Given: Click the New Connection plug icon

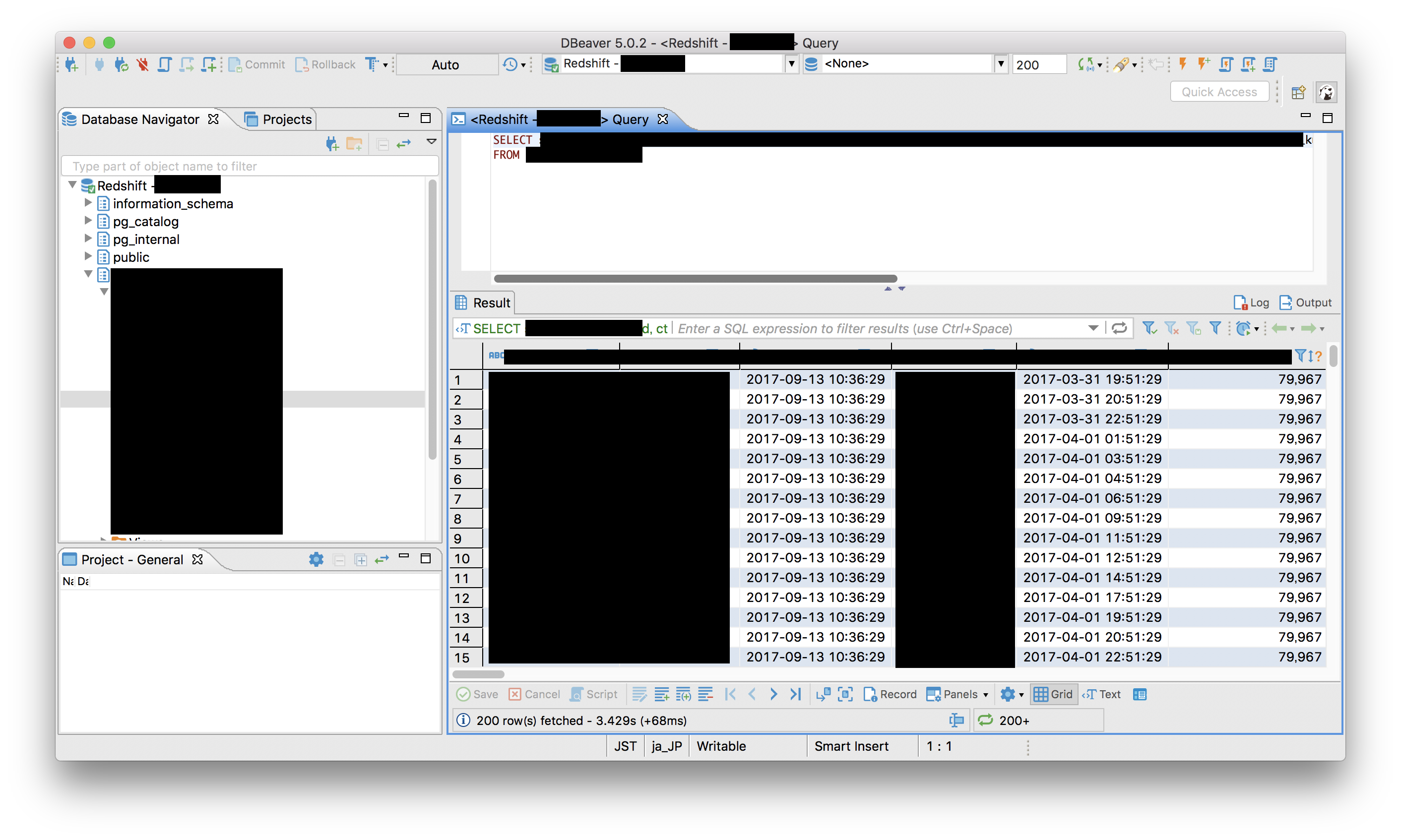Looking at the screenshot, I should [x=72, y=64].
